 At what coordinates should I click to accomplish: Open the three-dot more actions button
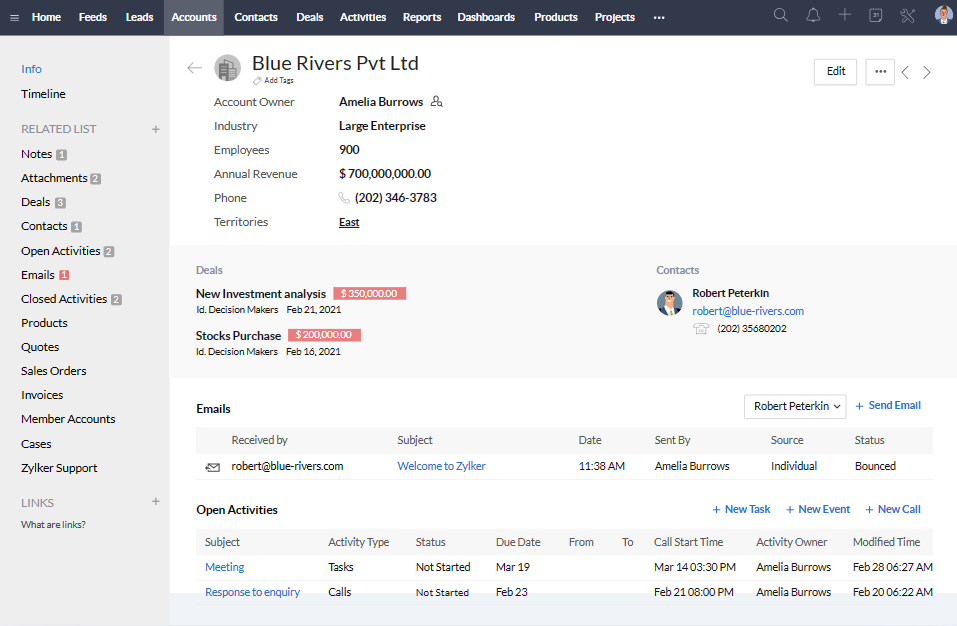click(x=880, y=72)
